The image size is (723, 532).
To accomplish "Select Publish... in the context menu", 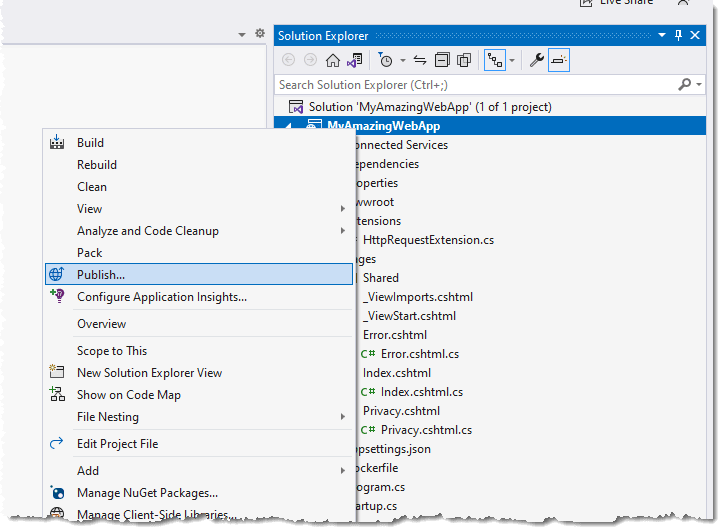I will [x=199, y=274].
